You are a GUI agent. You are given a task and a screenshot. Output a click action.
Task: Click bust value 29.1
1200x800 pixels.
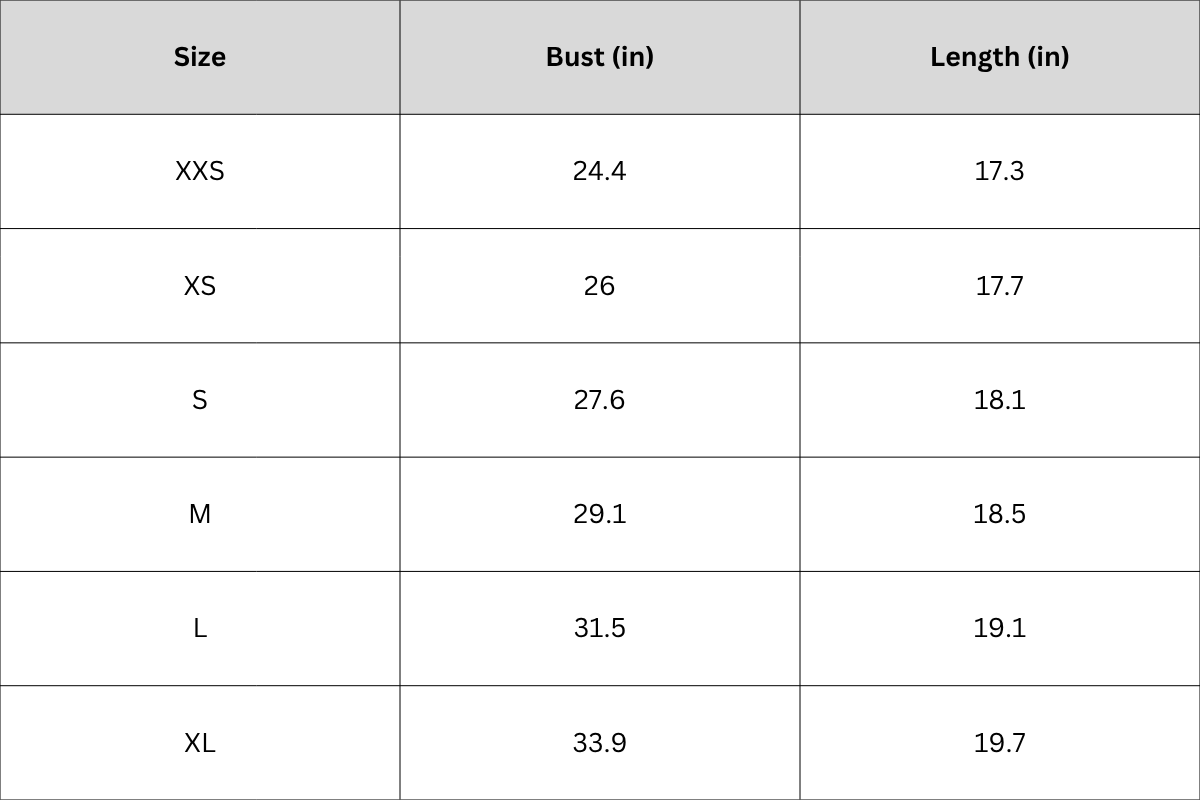(600, 514)
